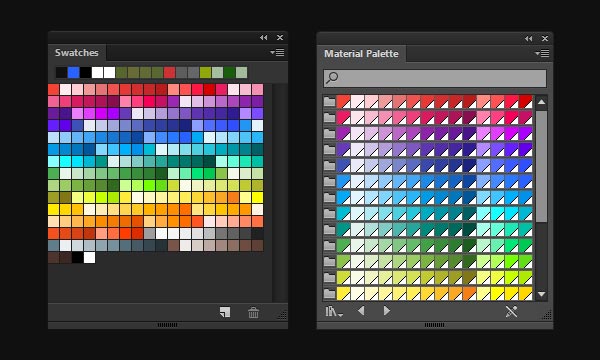The height and width of the screenshot is (360, 600).
Task: Click the eyedropper settings icon in Material Palette
Action: pyautogui.click(x=511, y=311)
